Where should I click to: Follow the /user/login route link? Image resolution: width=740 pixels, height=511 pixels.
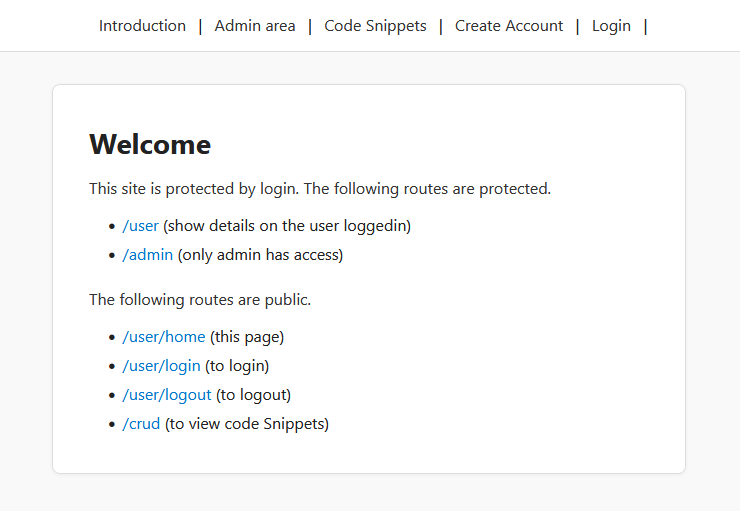tap(161, 366)
